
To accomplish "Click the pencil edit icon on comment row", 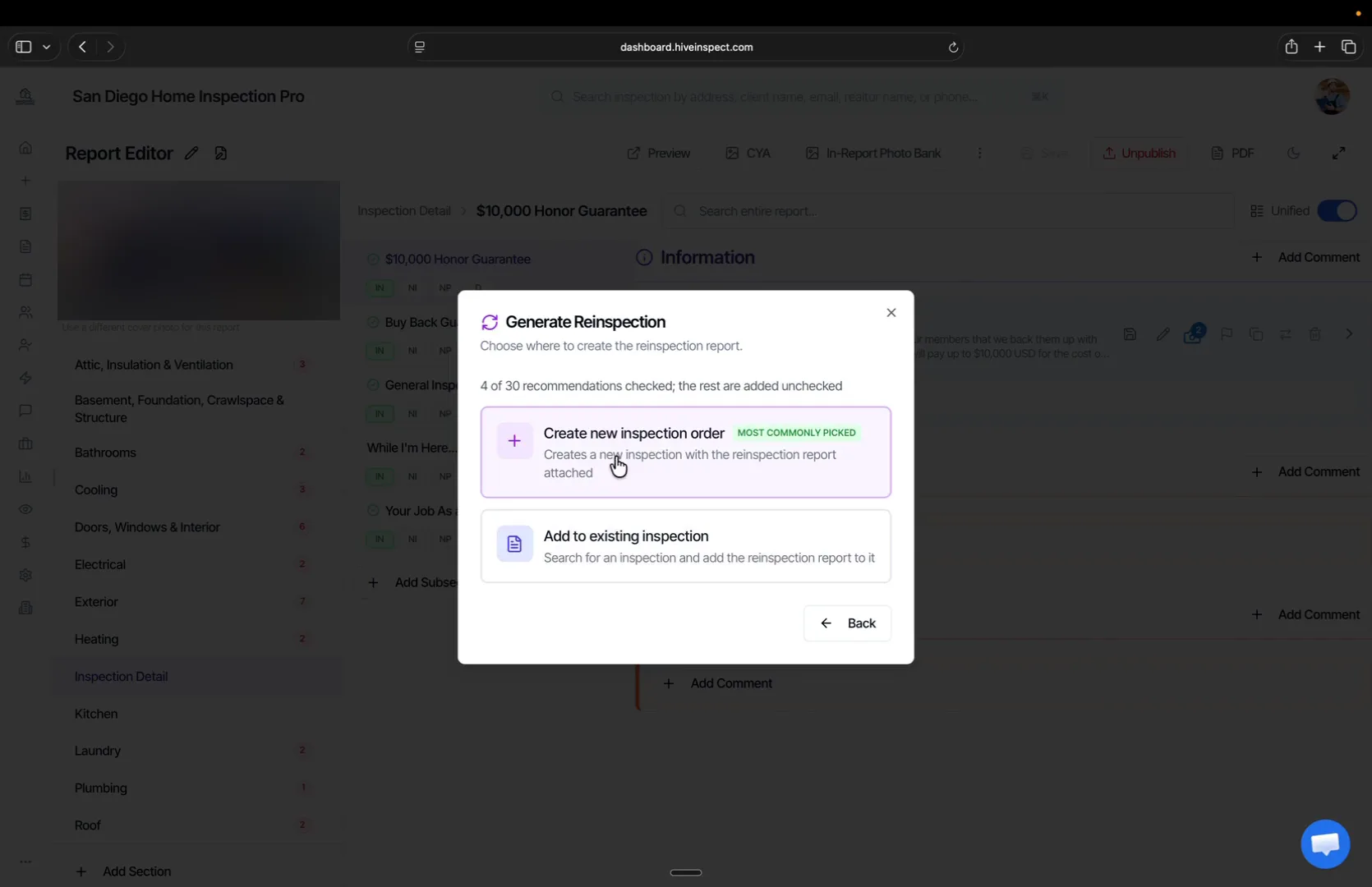I will (1163, 334).
